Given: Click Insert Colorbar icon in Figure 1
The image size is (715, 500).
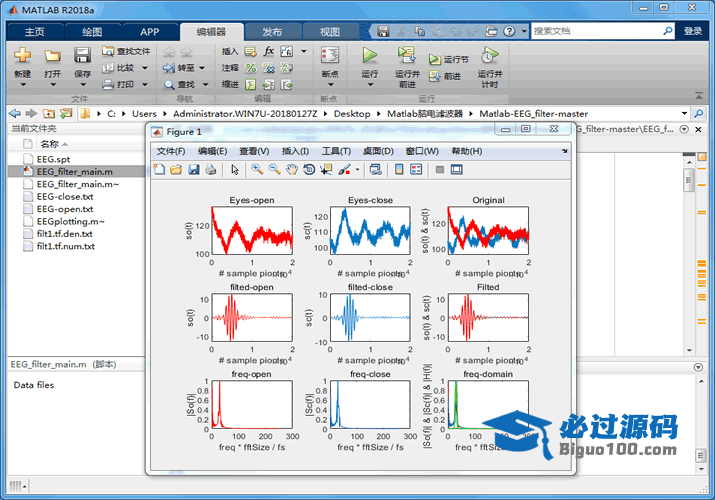Looking at the screenshot, I should pos(399,170).
